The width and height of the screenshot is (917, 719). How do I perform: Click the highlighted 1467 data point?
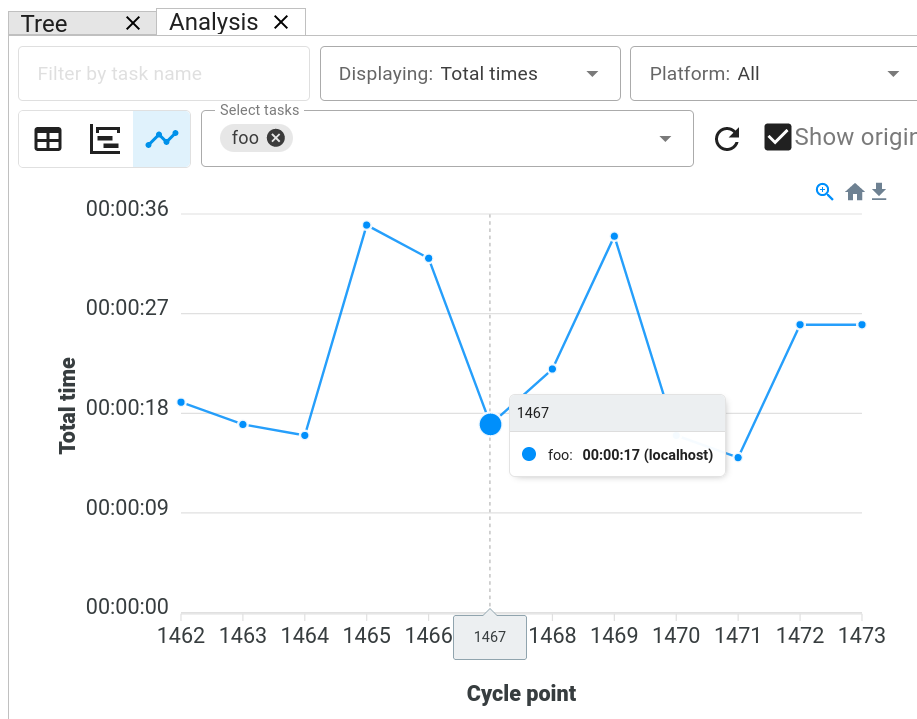click(490, 424)
